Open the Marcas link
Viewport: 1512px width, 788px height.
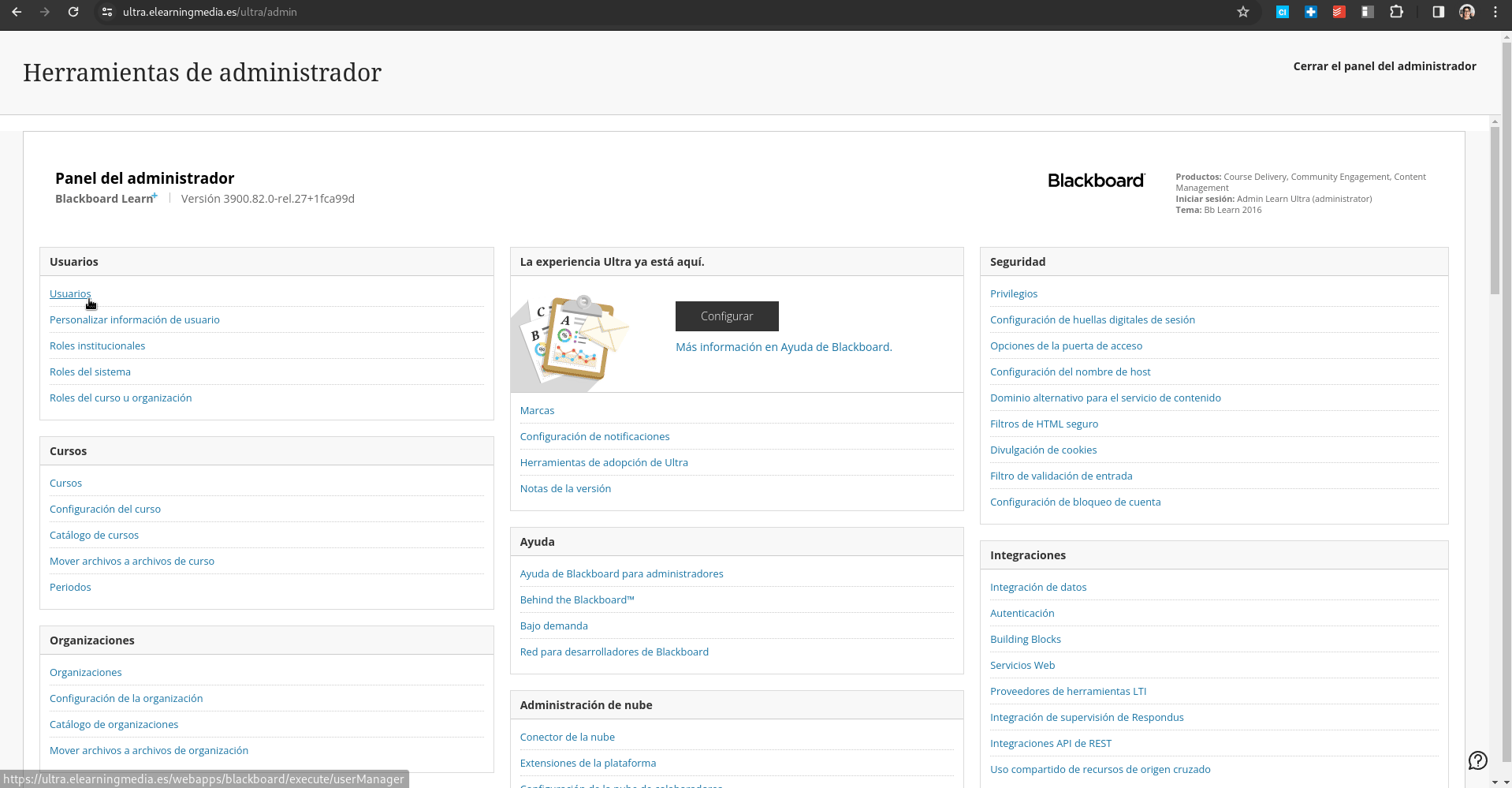[537, 410]
